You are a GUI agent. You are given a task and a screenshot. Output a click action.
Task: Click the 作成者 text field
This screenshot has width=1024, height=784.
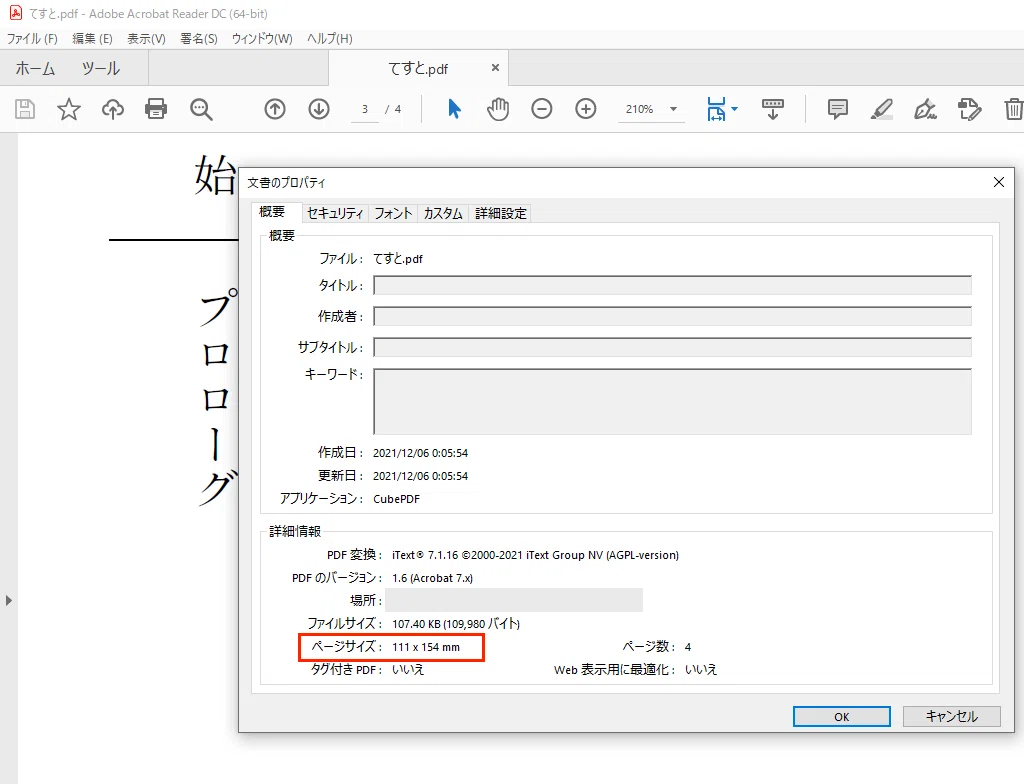coord(672,316)
